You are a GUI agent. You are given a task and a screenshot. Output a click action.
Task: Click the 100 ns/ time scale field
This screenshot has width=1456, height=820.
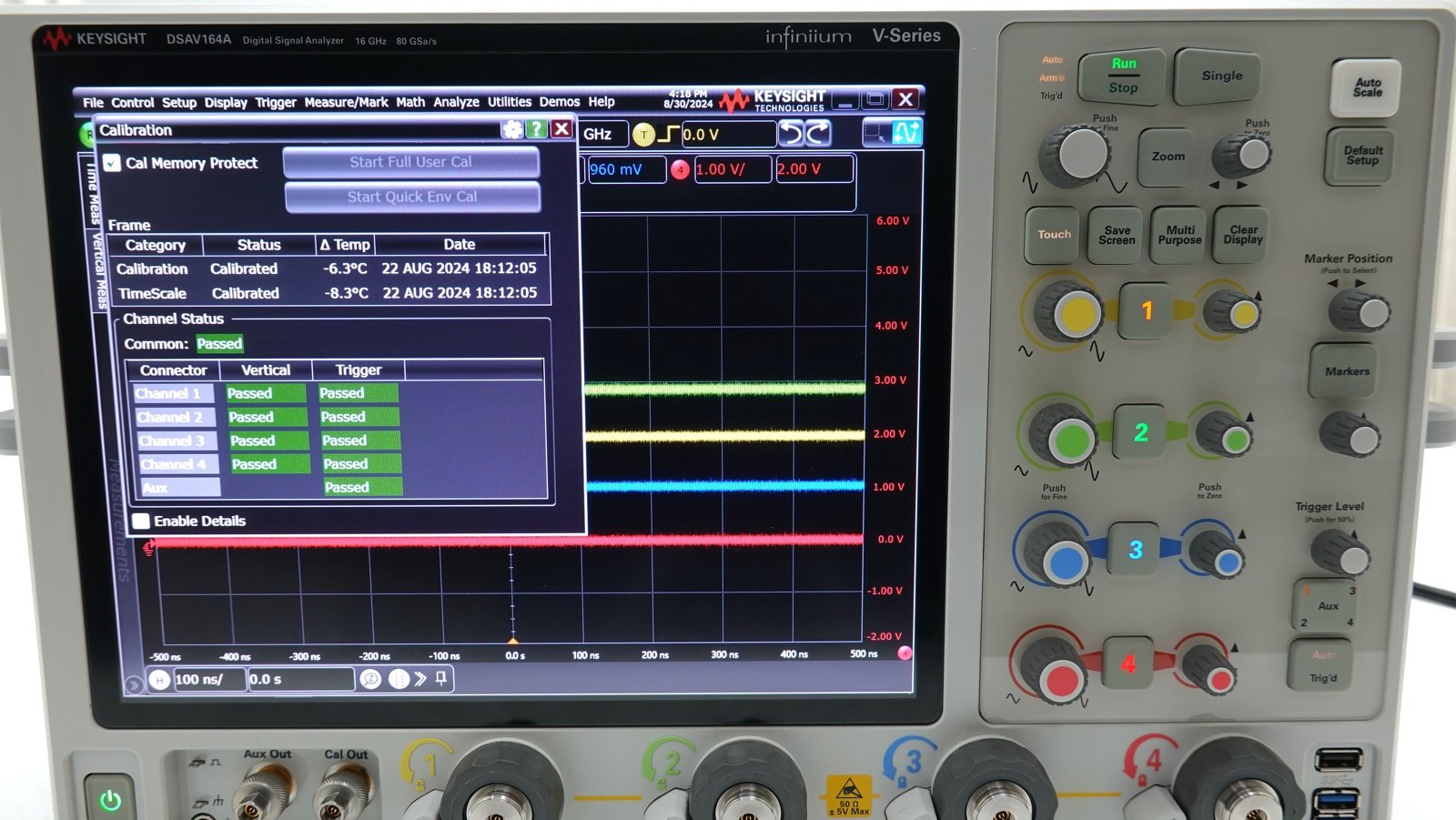pos(209,679)
